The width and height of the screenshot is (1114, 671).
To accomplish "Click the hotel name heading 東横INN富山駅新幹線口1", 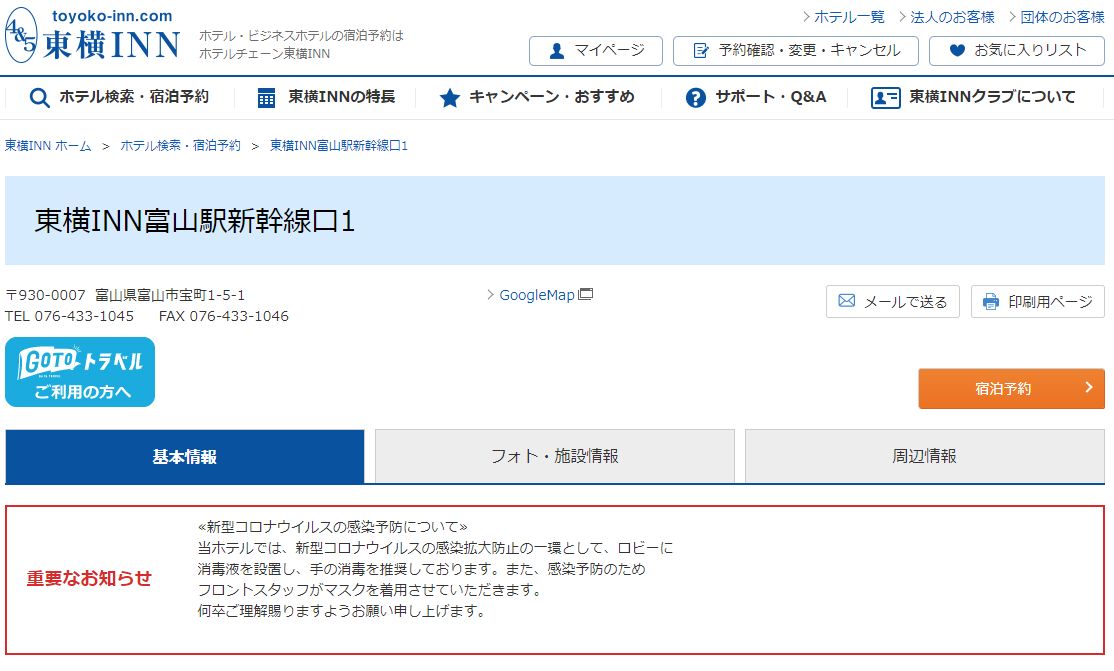I will click(x=195, y=221).
